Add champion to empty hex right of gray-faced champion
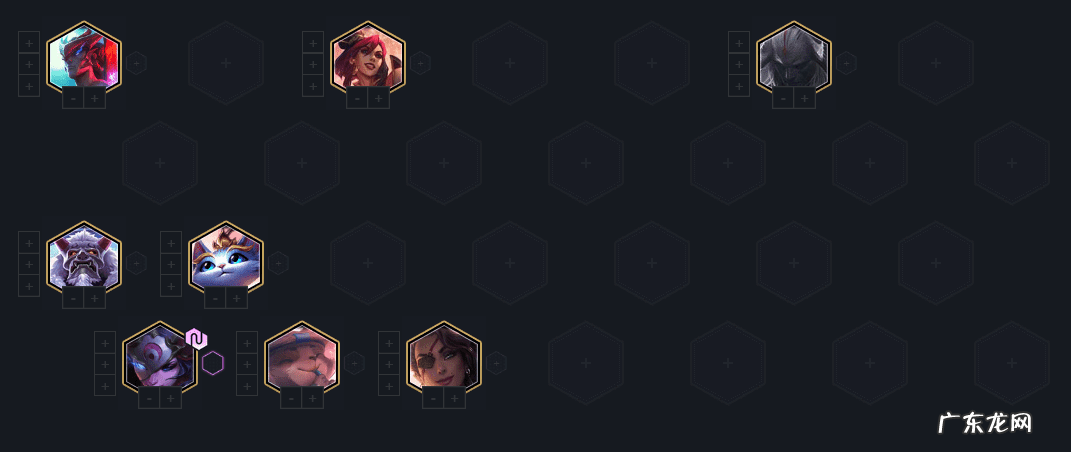 936,63
